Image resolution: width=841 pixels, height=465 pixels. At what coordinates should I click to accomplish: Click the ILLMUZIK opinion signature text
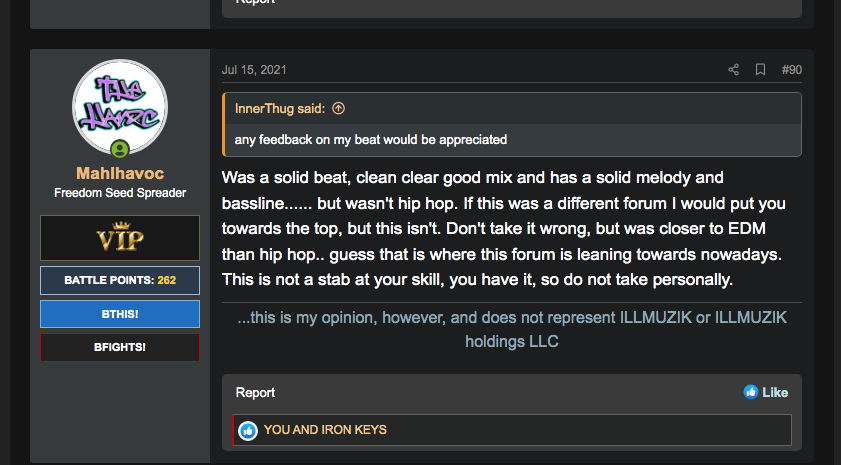tap(511, 329)
